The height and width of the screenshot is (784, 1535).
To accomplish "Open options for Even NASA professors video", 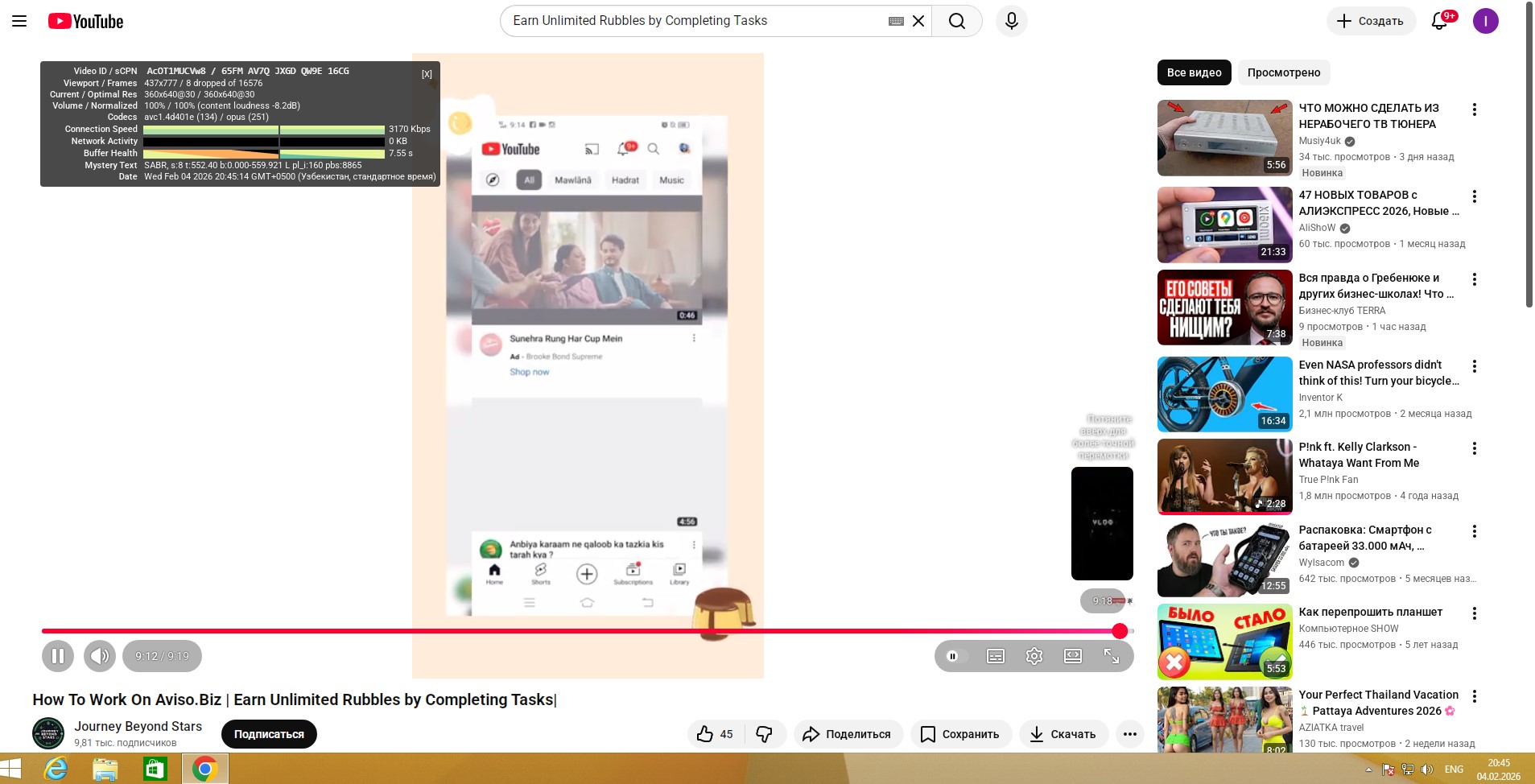I will tap(1475, 366).
